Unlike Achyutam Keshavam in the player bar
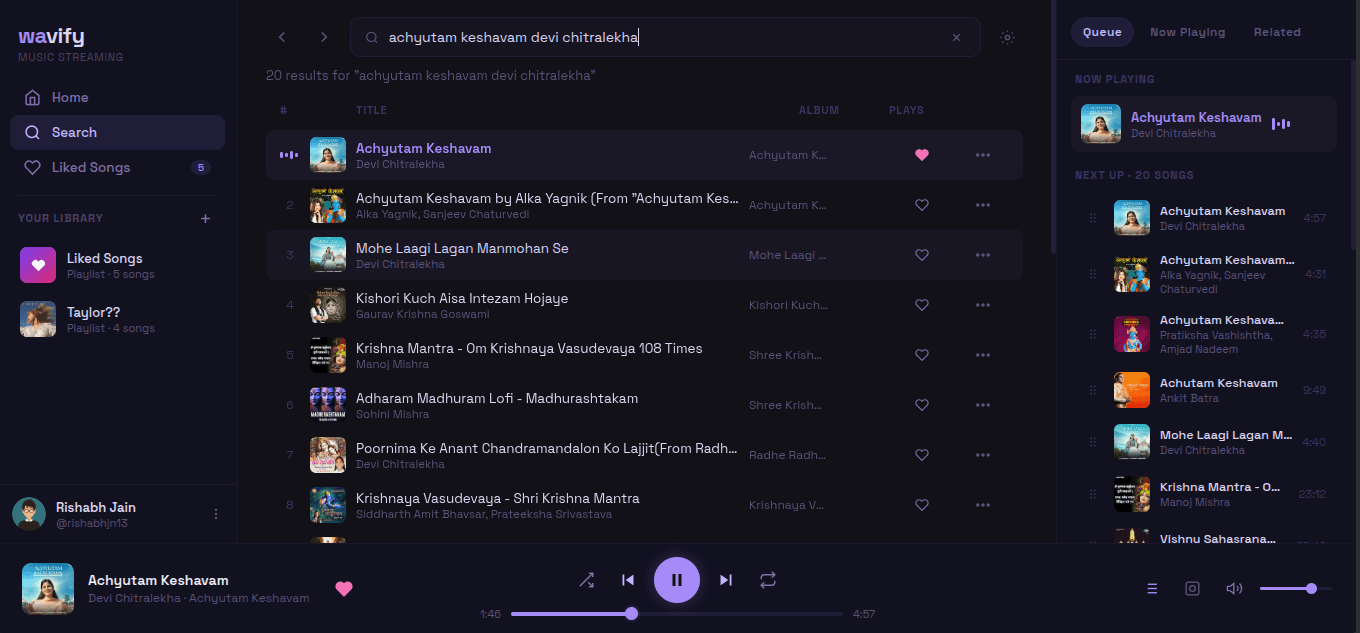The height and width of the screenshot is (633, 1360). coord(344,589)
